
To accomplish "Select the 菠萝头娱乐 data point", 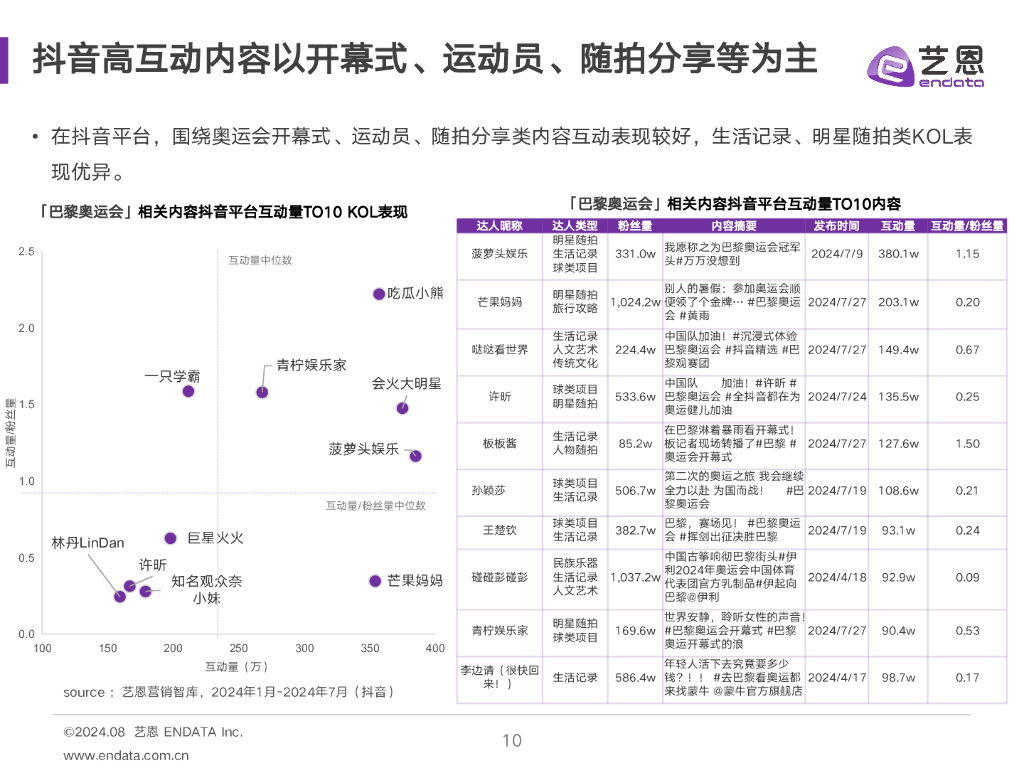I will 414,456.
